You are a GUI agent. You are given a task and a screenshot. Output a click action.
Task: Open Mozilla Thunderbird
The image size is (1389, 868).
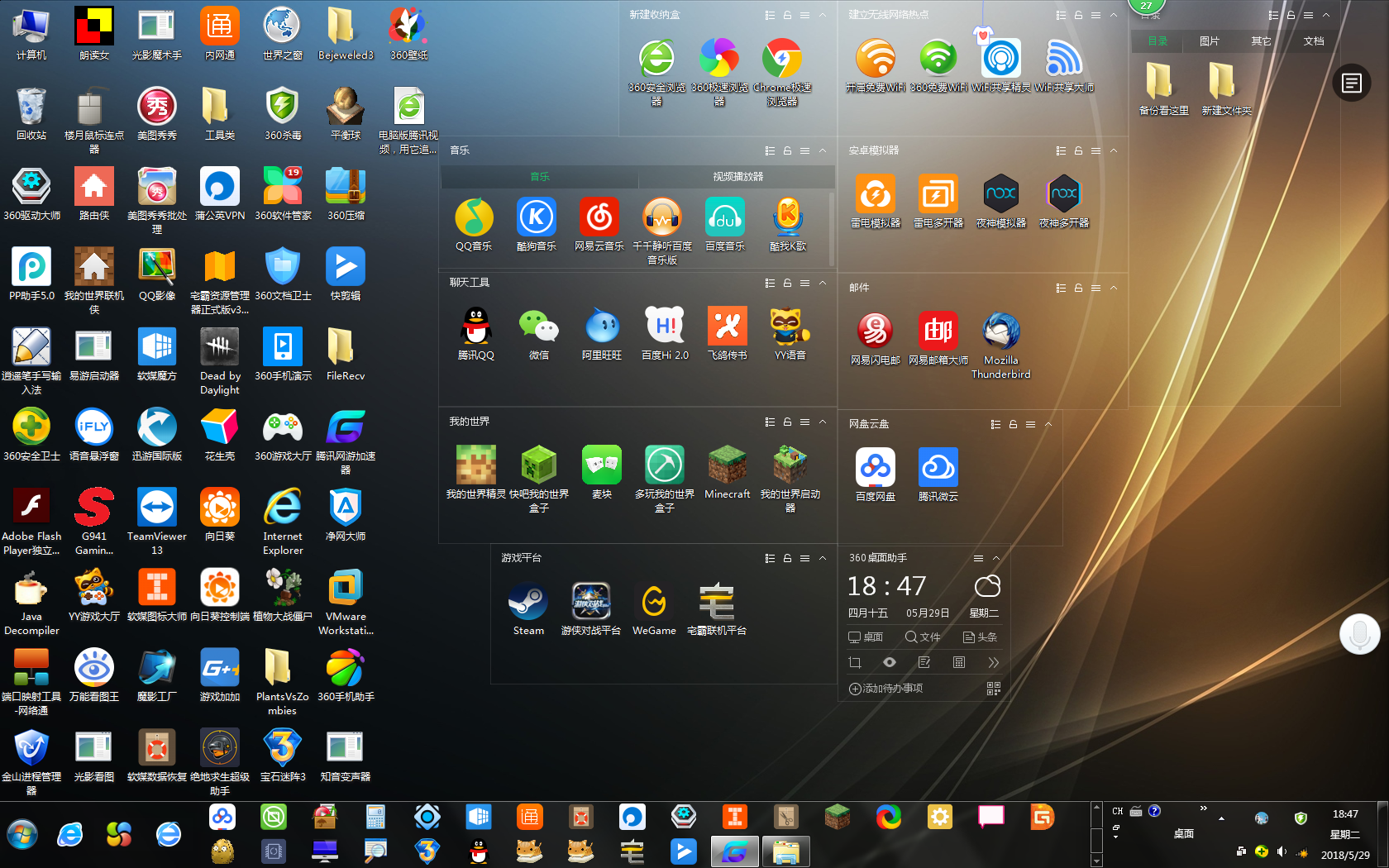click(1001, 331)
